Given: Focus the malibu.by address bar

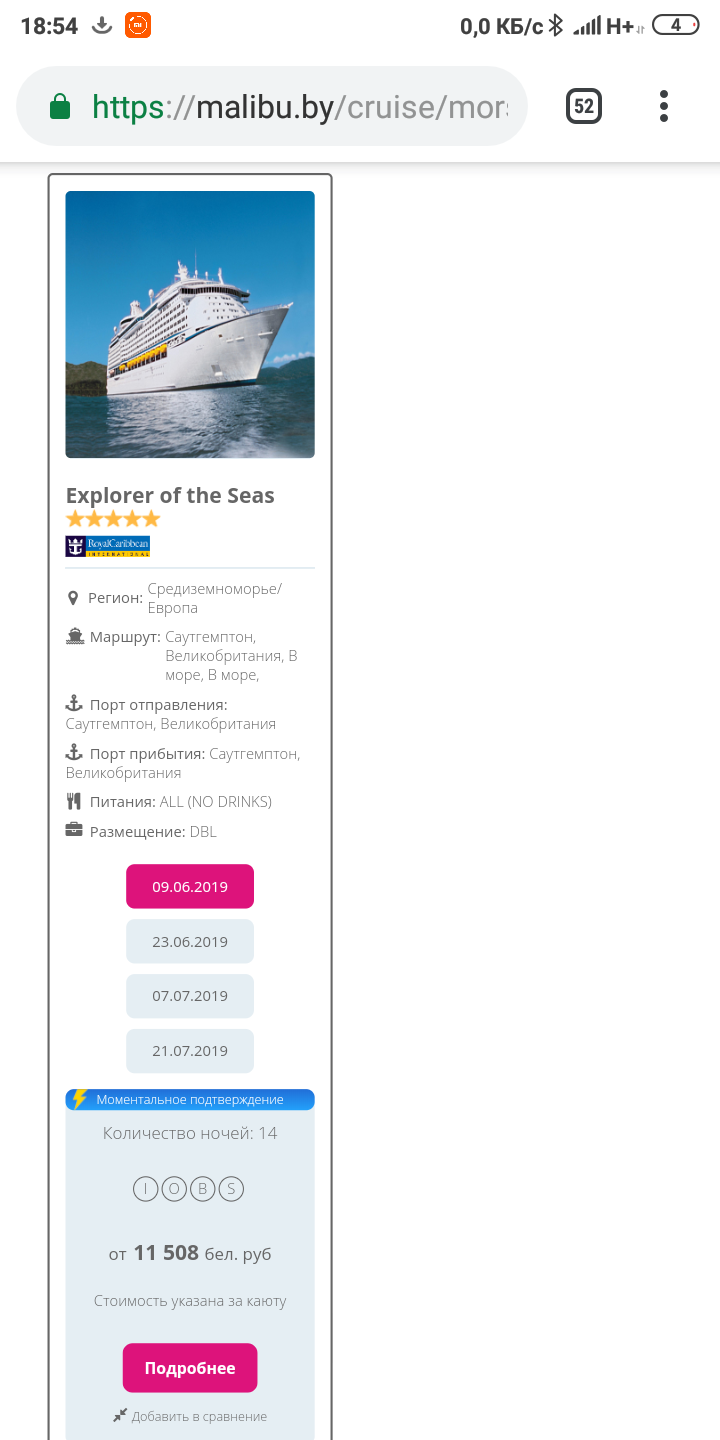Looking at the screenshot, I should pyautogui.click(x=300, y=107).
